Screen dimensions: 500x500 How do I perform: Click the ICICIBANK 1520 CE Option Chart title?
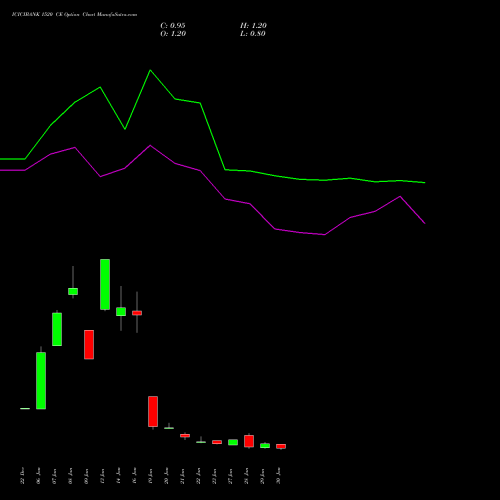pos(74,15)
